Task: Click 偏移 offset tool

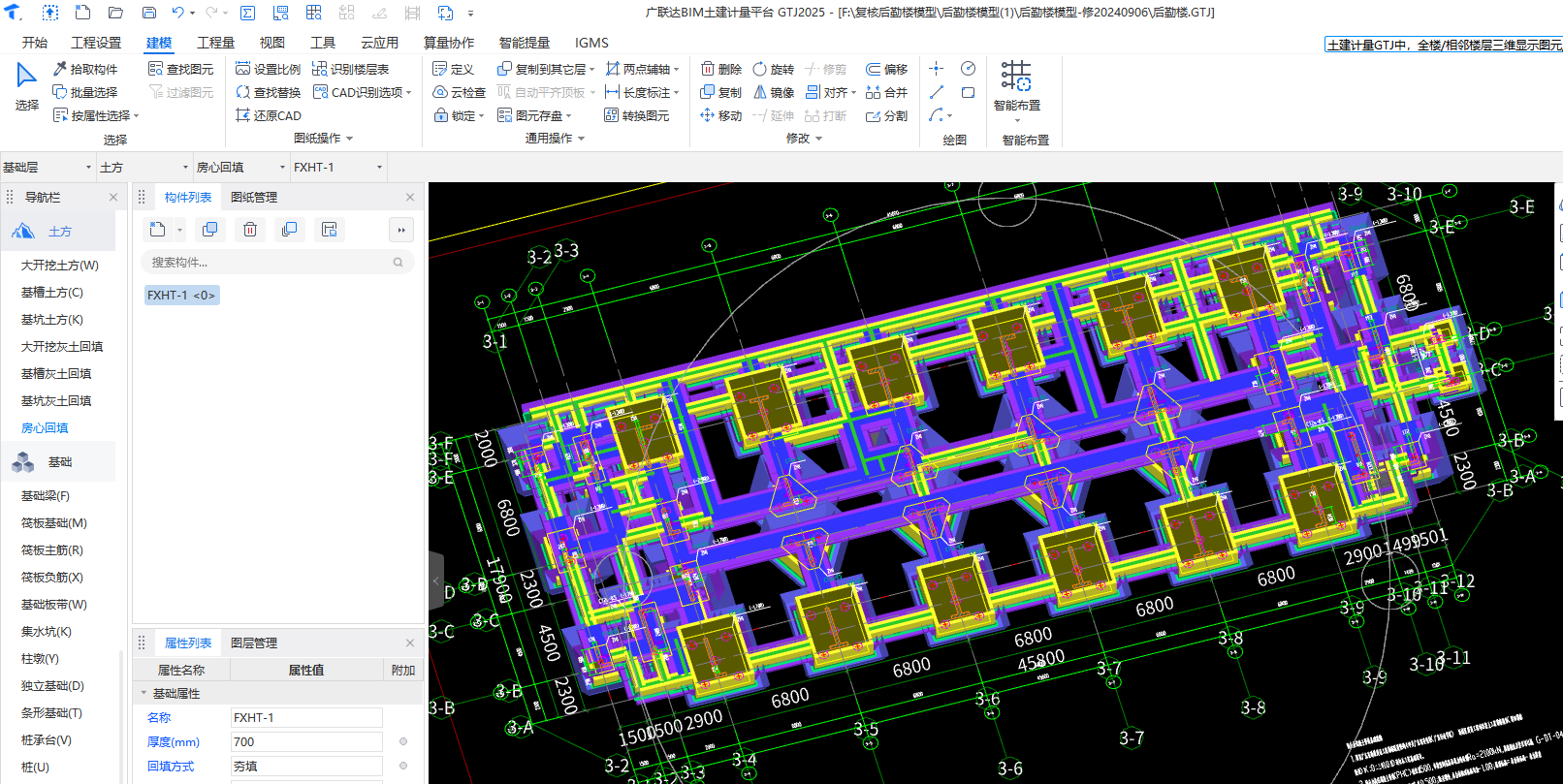Action: click(886, 69)
